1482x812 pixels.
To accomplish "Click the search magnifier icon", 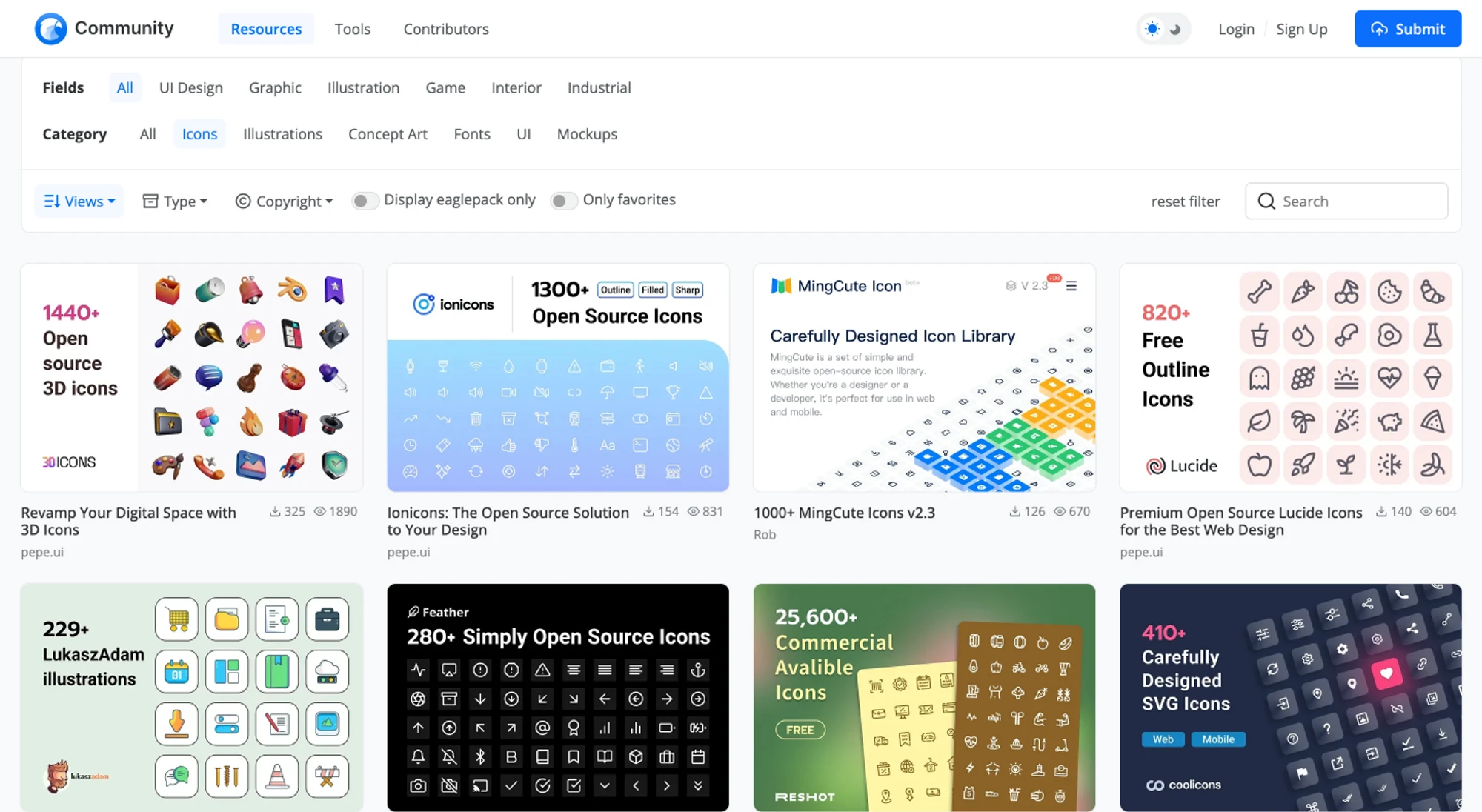I will pos(1266,202).
